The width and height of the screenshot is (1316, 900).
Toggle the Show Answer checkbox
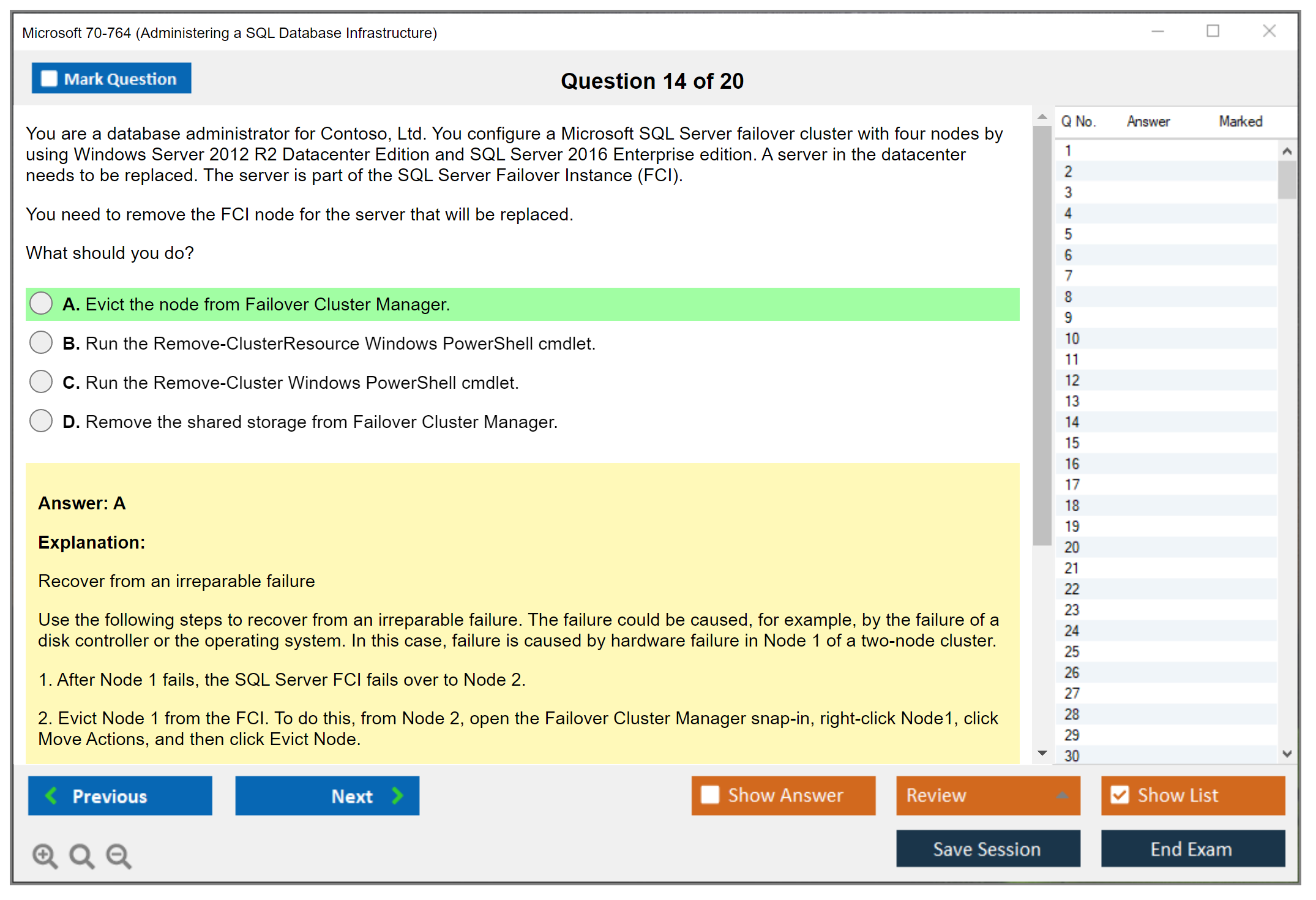pyautogui.click(x=710, y=795)
